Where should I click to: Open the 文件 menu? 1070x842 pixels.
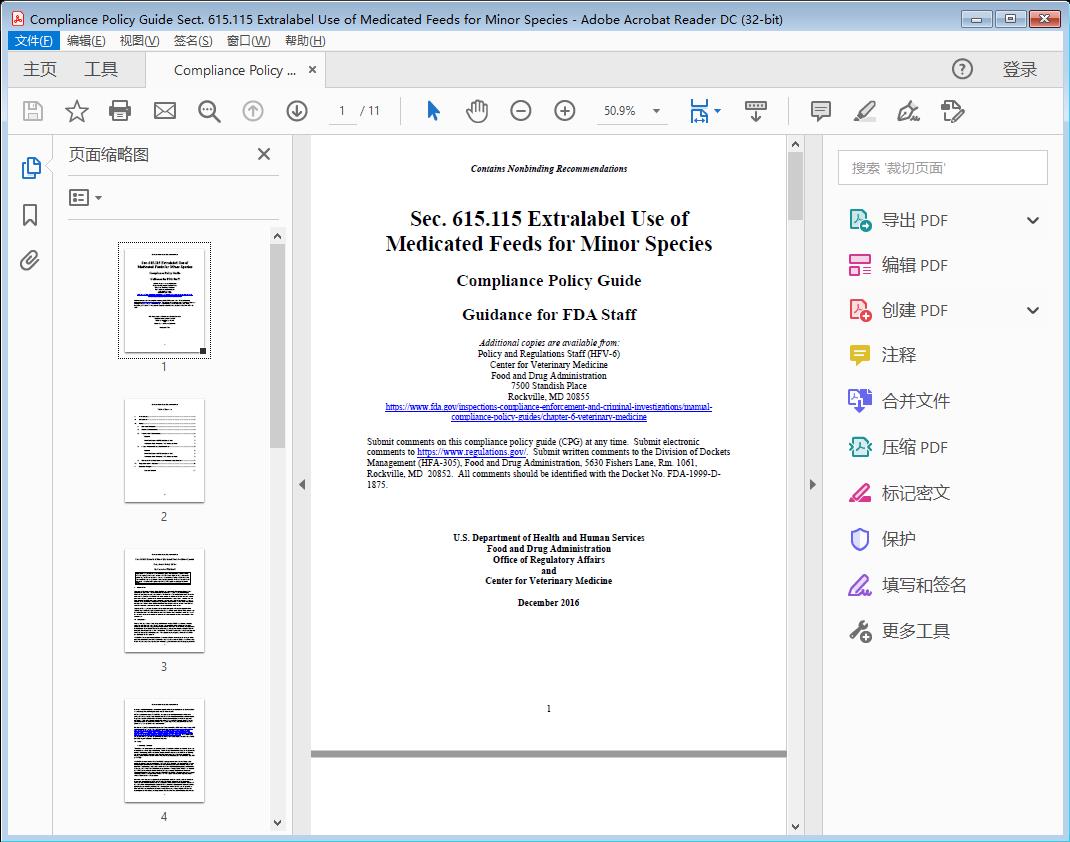click(x=33, y=40)
